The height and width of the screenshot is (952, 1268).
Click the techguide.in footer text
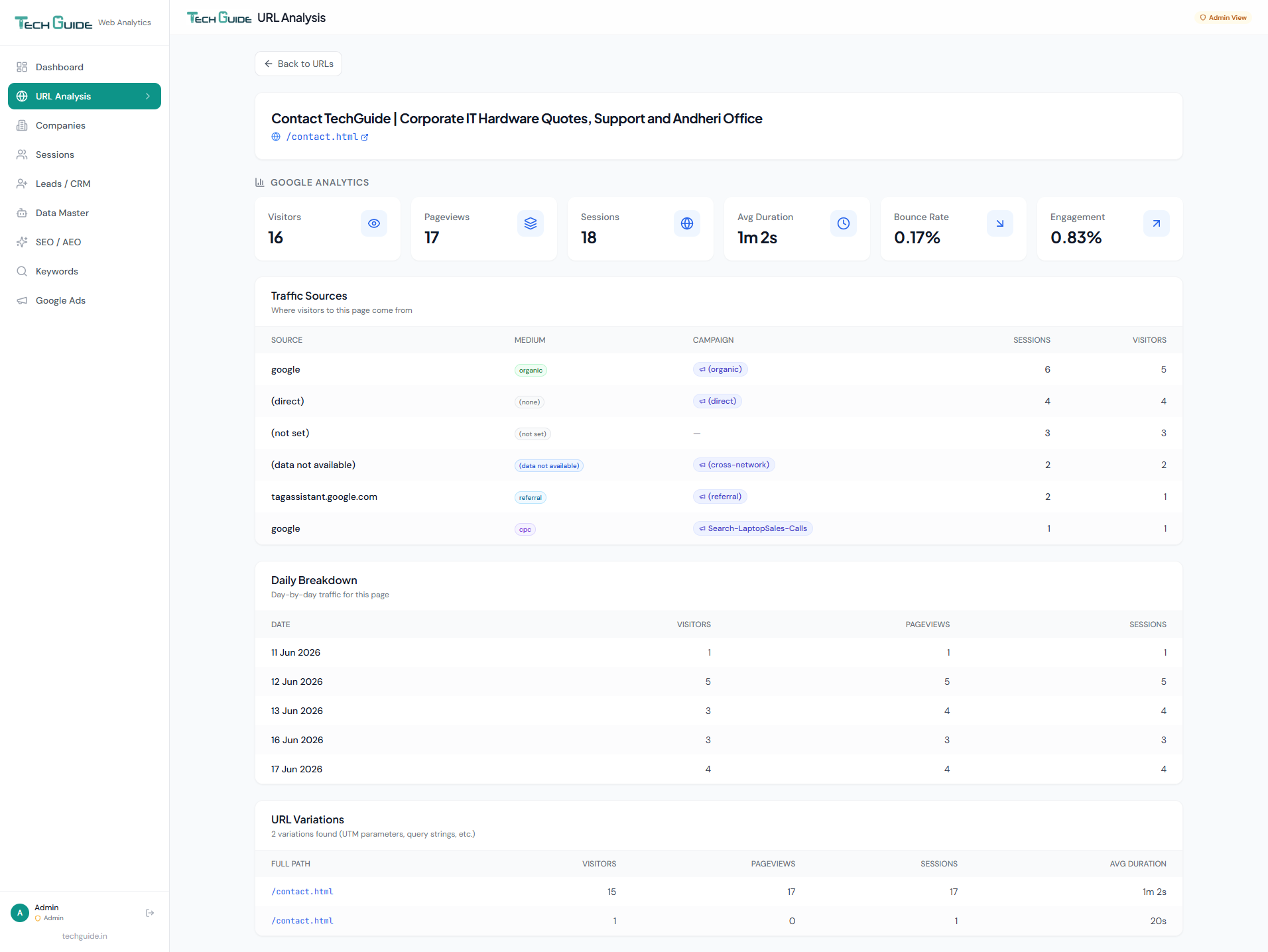[x=84, y=936]
